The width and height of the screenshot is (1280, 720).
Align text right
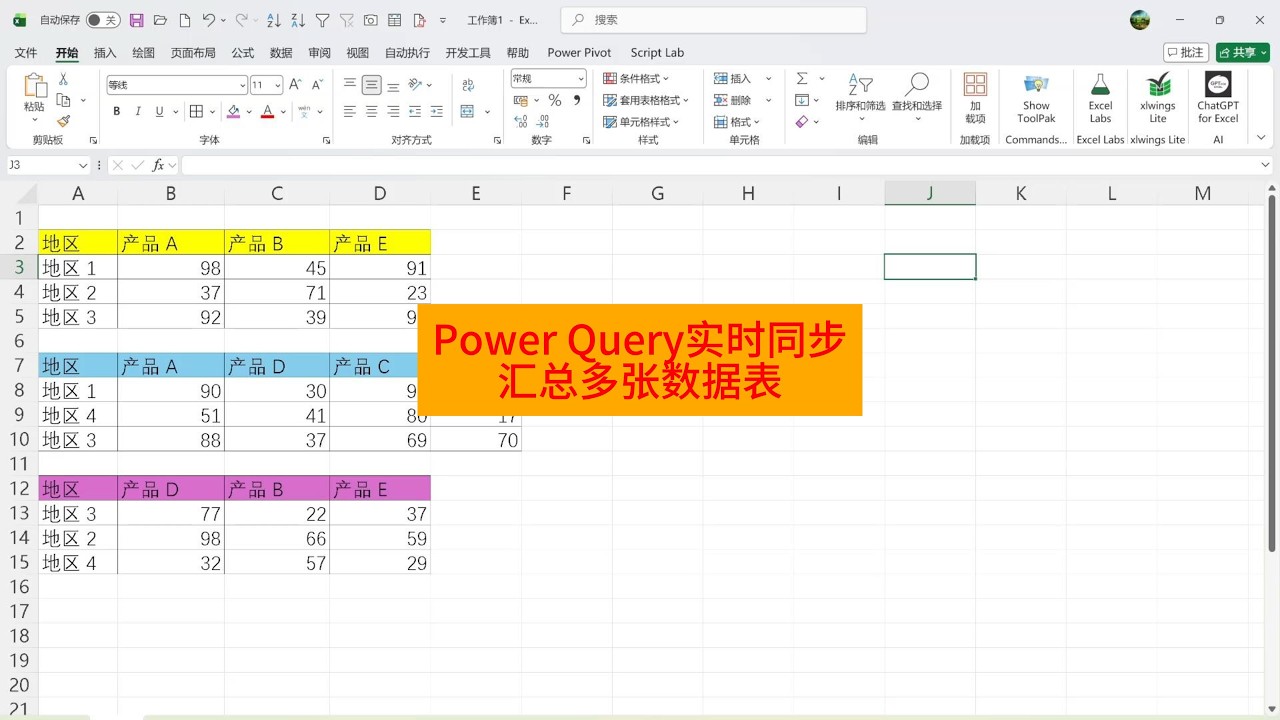[393, 111]
